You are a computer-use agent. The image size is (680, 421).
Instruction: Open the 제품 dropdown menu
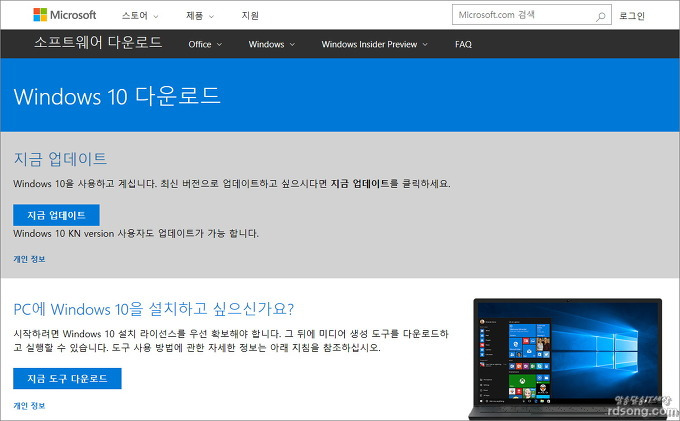tap(199, 16)
